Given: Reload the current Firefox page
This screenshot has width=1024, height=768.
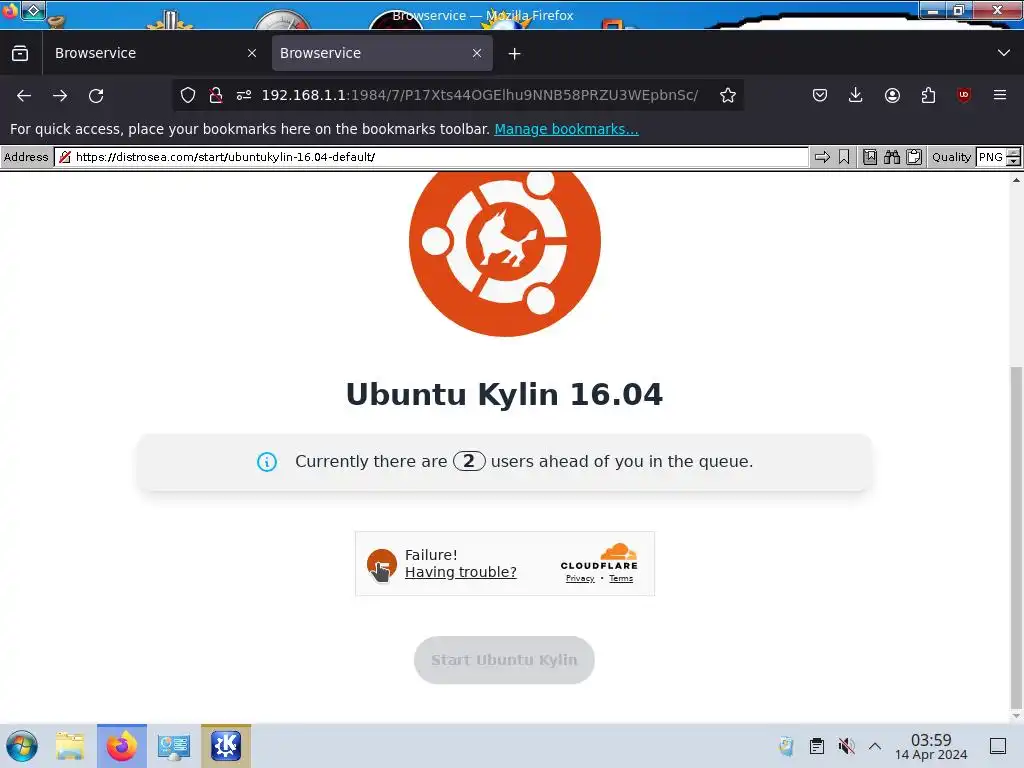Looking at the screenshot, I should pos(96,95).
